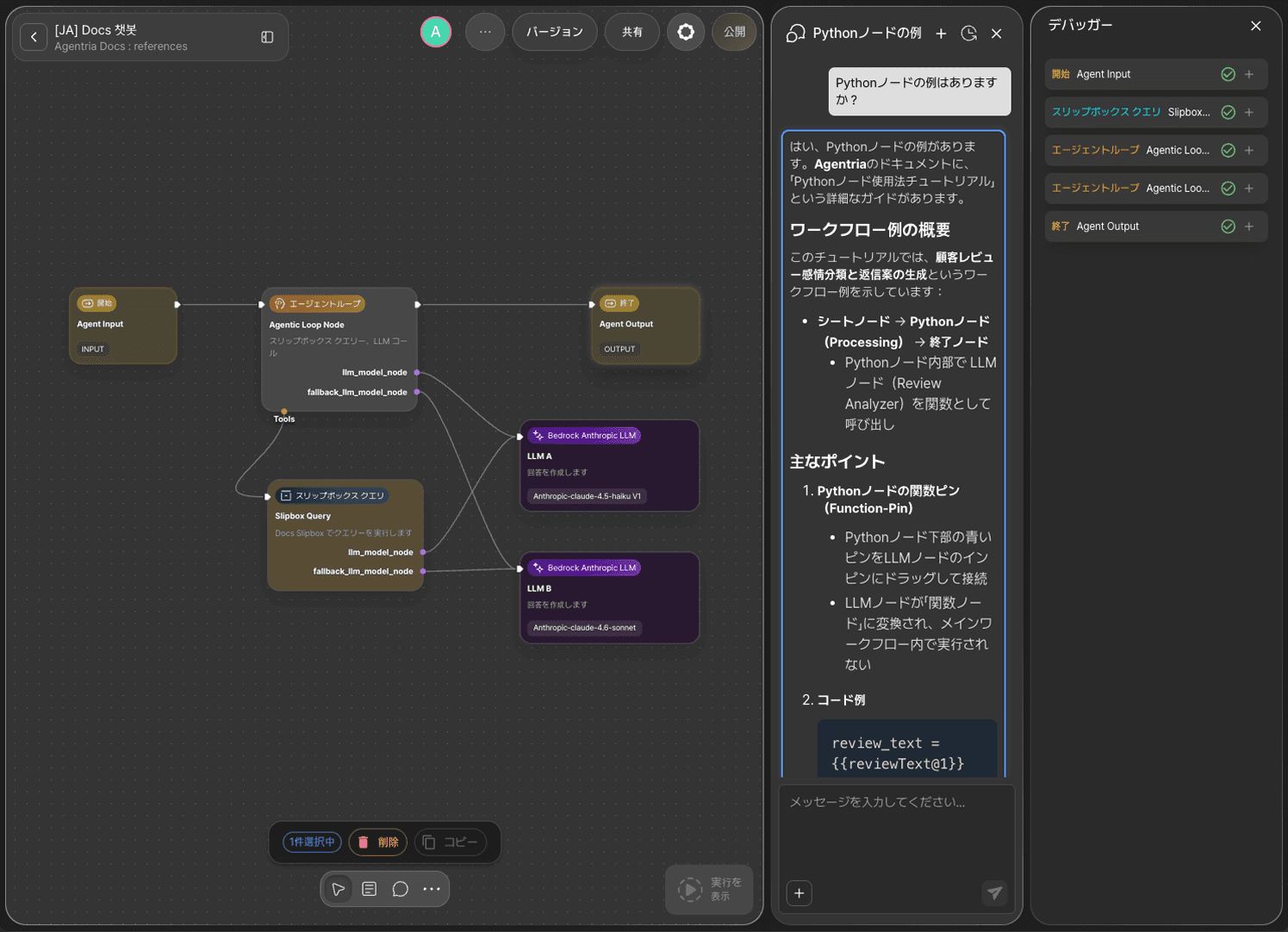The height and width of the screenshot is (932, 1288).
Task: Select the note tool in bottom toolbar
Action: click(370, 889)
